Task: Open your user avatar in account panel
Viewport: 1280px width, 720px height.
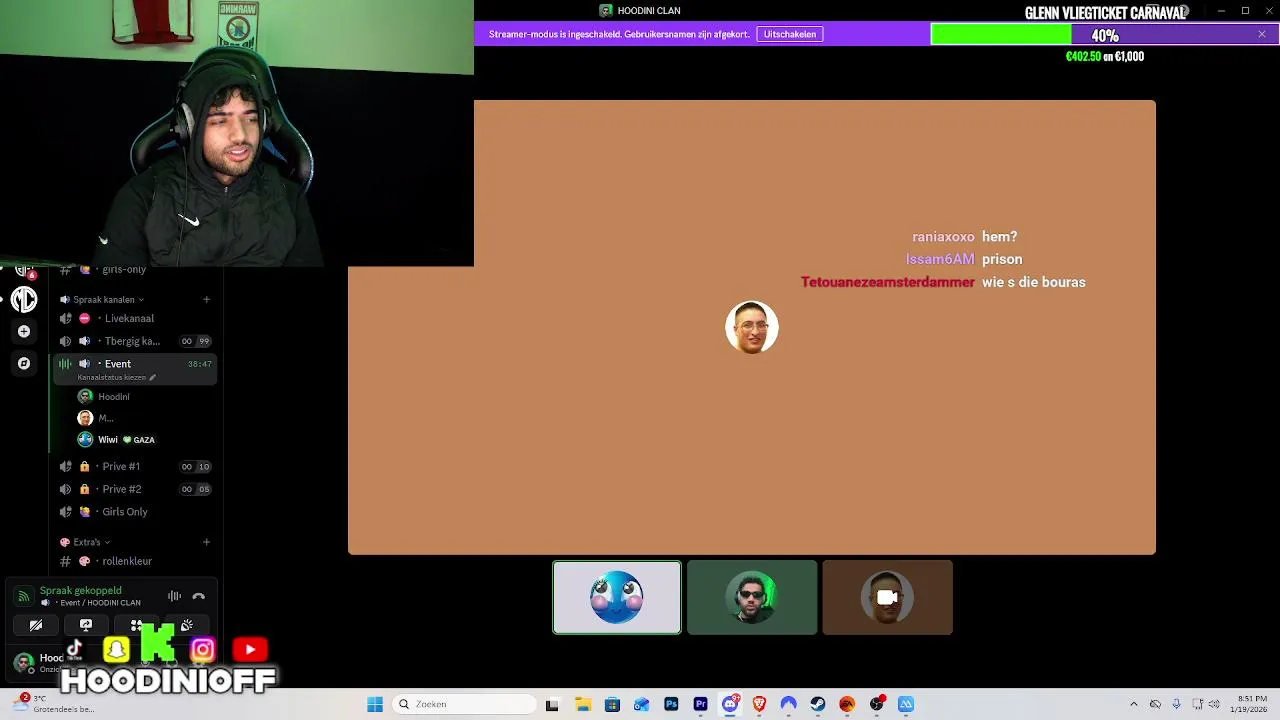Action: 23,662
